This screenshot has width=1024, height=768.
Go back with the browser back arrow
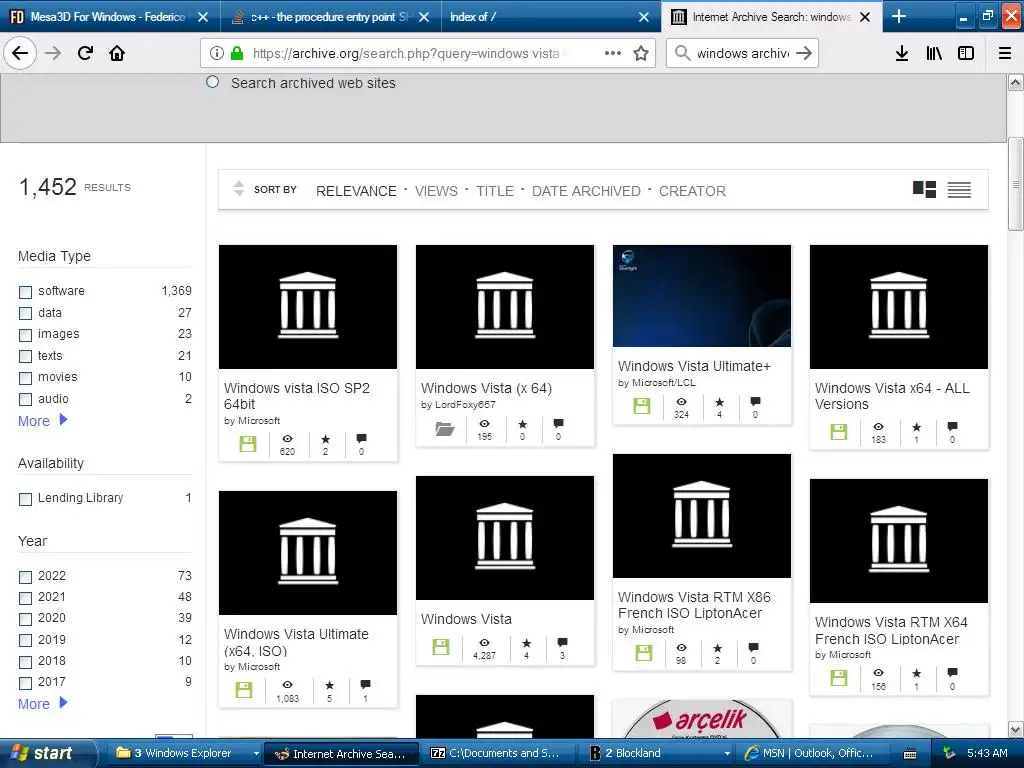20,53
